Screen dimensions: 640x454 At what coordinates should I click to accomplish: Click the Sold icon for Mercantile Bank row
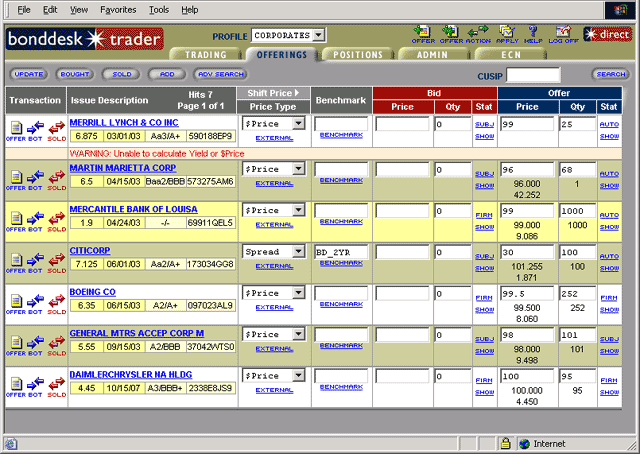pos(57,222)
